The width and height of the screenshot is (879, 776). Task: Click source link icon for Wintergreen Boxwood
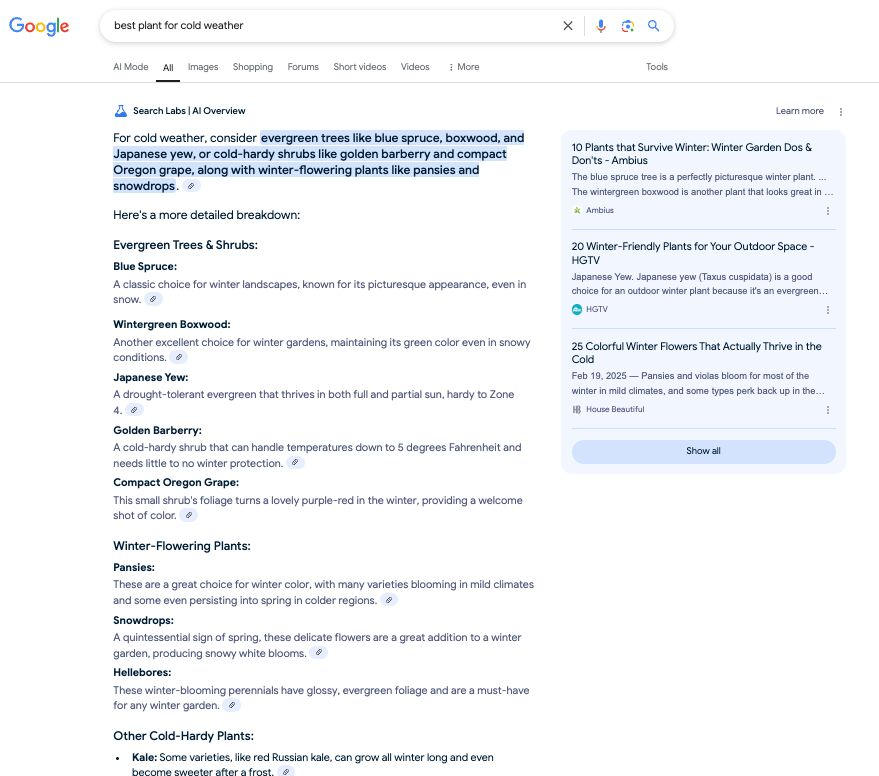point(178,357)
